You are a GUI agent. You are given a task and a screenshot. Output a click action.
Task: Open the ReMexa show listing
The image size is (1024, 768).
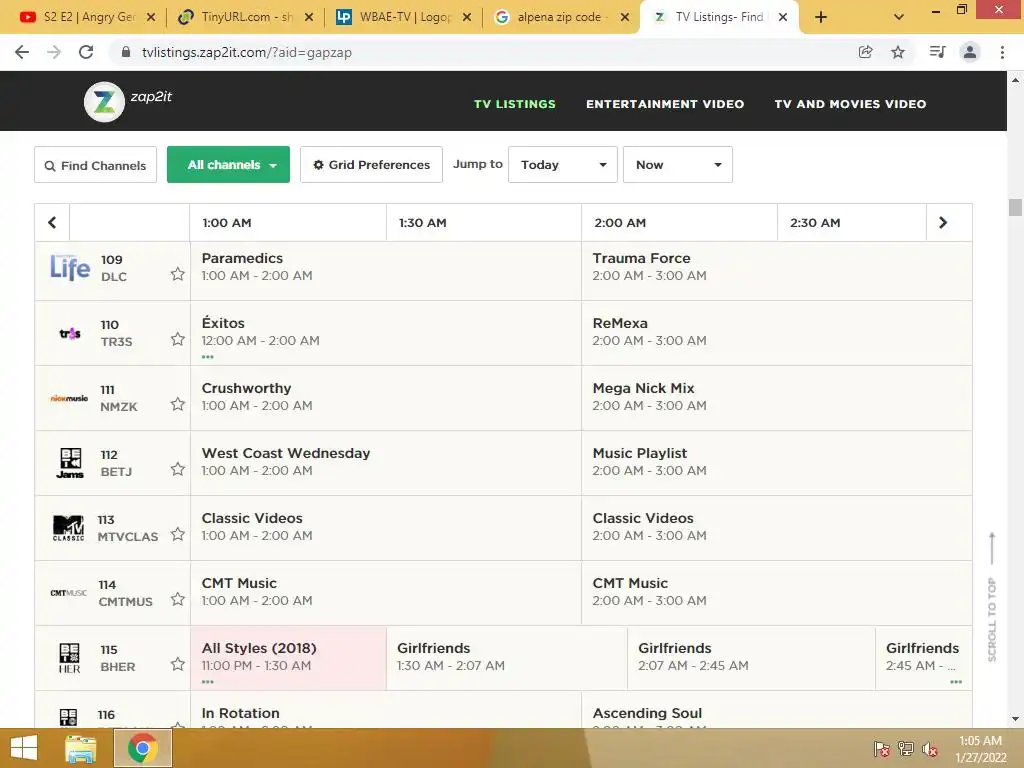point(776,333)
